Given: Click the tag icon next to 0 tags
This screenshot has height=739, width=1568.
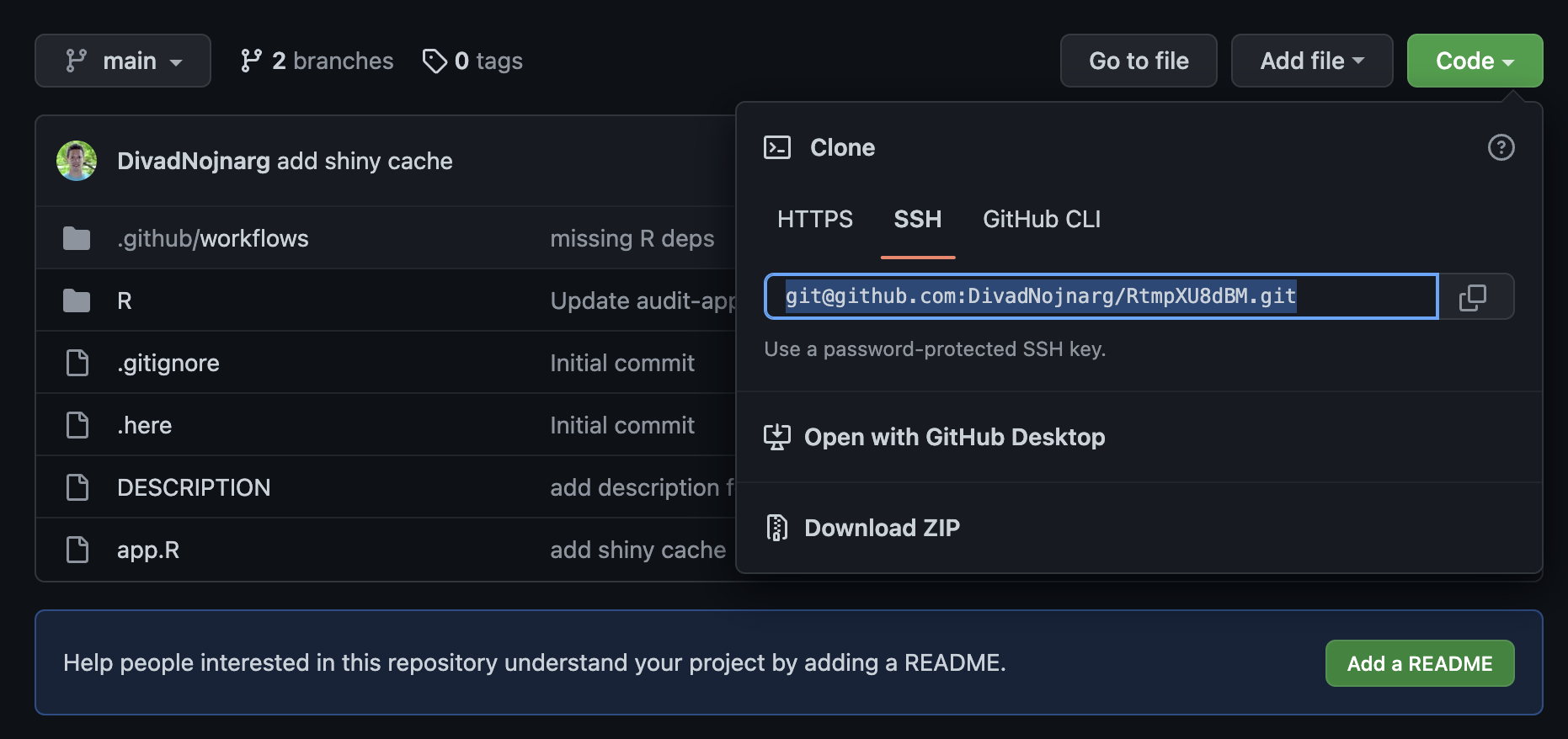Looking at the screenshot, I should (x=435, y=61).
